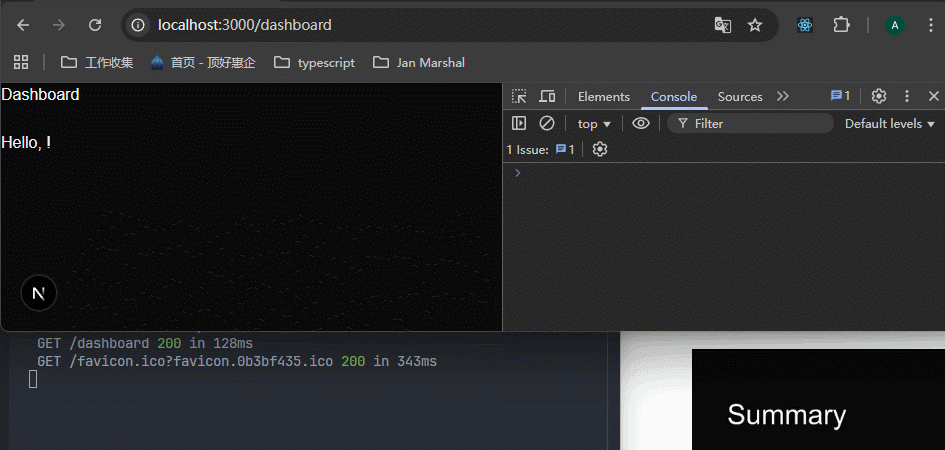Screen dimensions: 945x450
Task: Open the 1 Issue link
Action: (540, 149)
